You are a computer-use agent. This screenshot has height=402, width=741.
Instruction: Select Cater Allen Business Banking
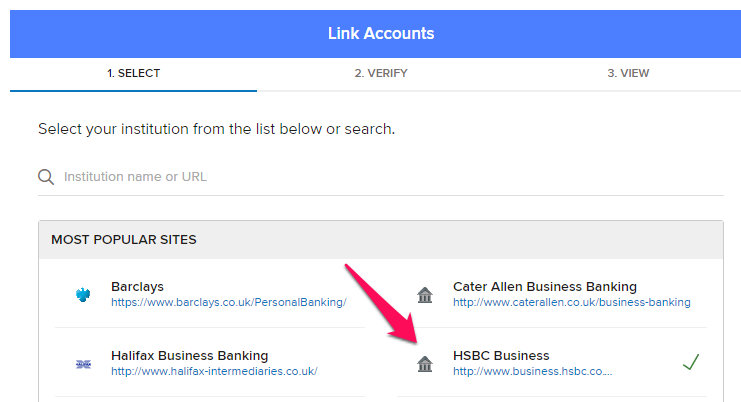pyautogui.click(x=545, y=287)
